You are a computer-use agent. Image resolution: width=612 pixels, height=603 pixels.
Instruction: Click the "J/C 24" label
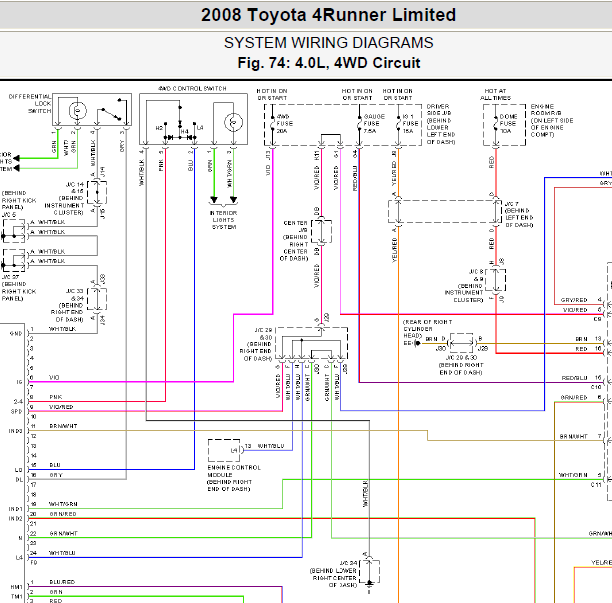(349, 563)
